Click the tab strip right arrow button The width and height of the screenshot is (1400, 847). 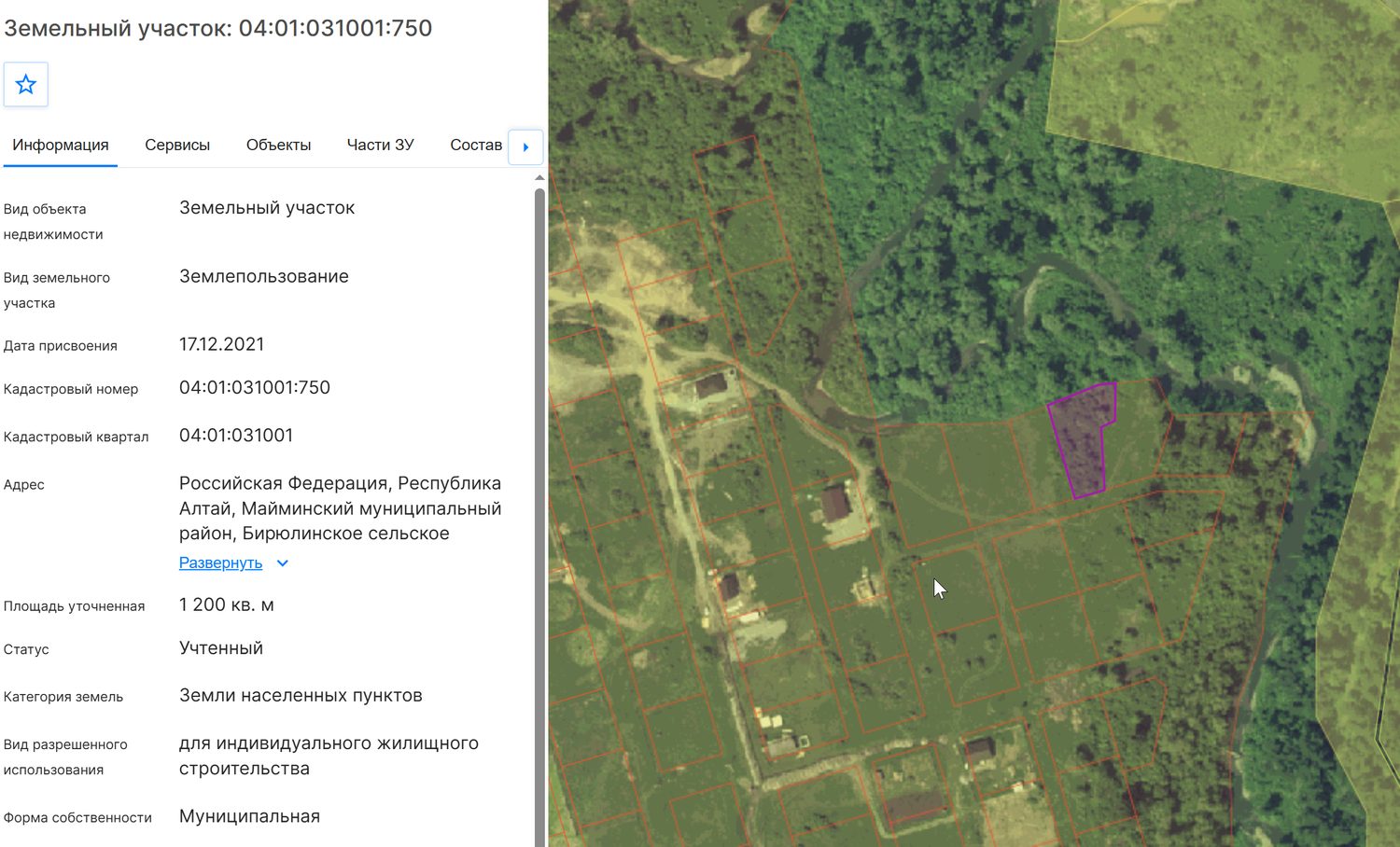point(525,146)
